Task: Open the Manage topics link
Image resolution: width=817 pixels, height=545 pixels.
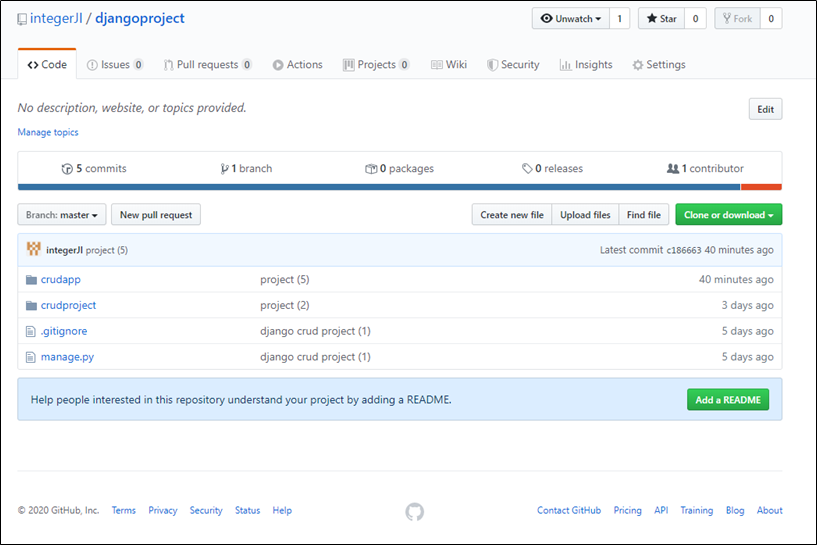Action: 48,132
